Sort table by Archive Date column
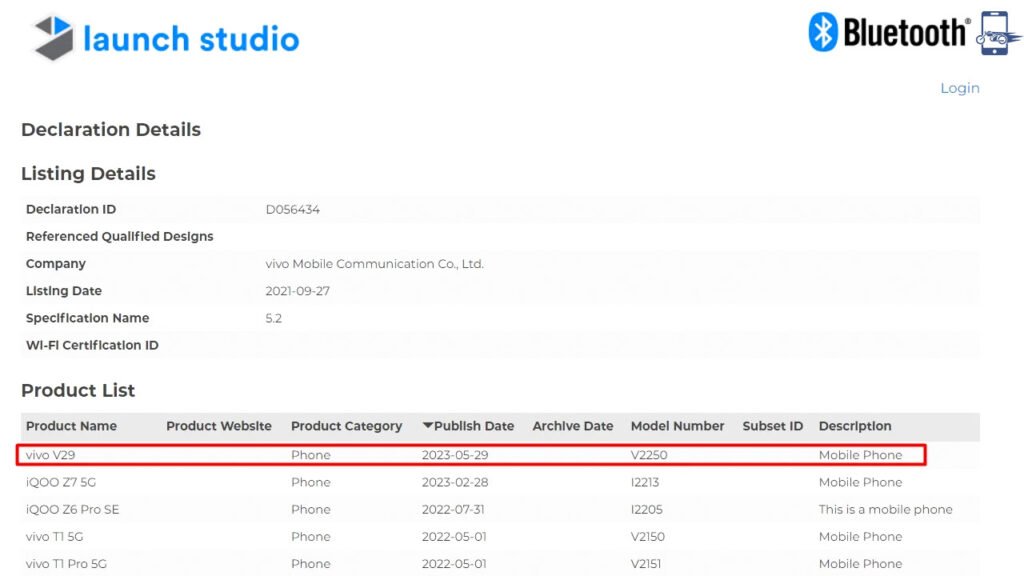This screenshot has width=1024, height=576. (x=573, y=426)
